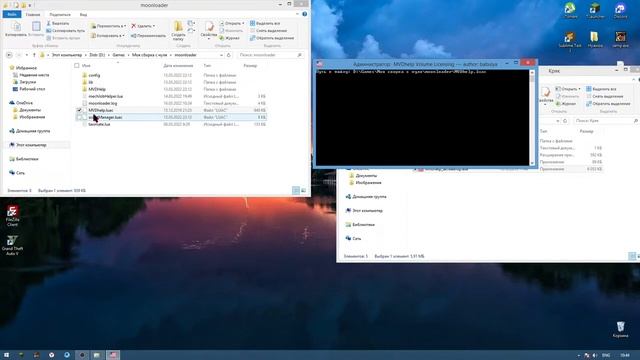Screen dimensions: 640x360
Task: Click the moonloader search field
Action: (x=271, y=55)
